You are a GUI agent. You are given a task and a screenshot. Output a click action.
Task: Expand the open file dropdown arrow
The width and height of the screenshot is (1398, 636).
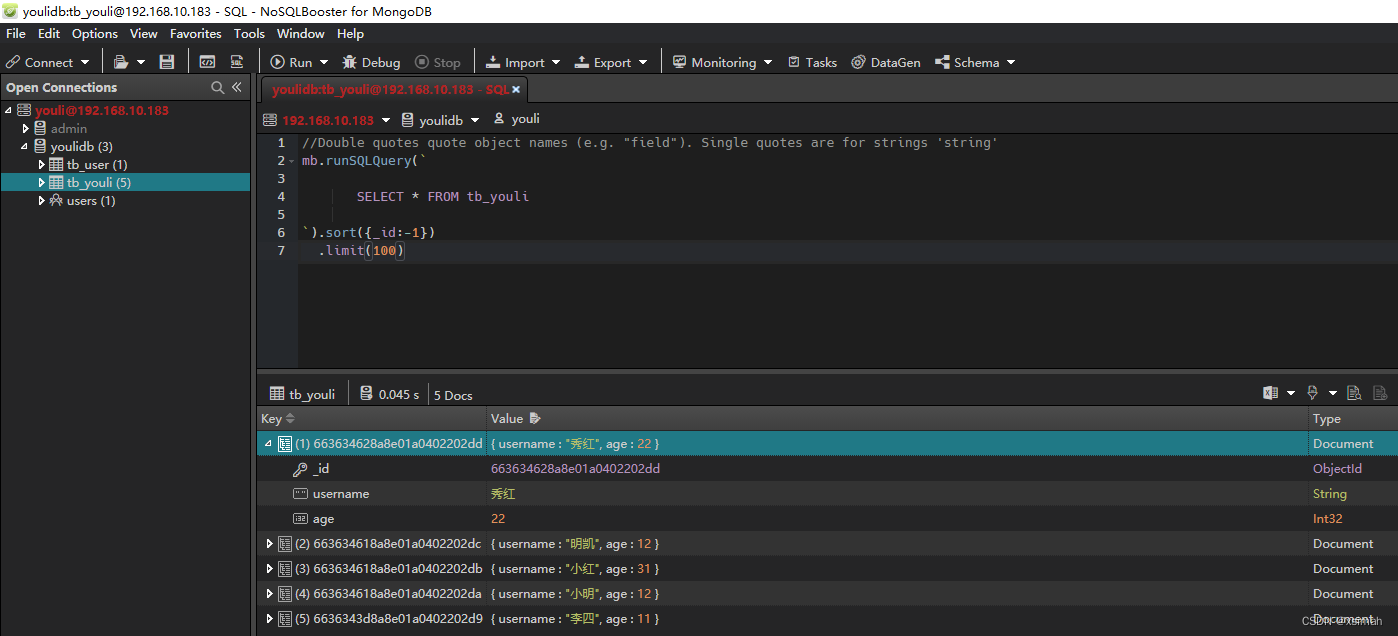click(x=141, y=62)
